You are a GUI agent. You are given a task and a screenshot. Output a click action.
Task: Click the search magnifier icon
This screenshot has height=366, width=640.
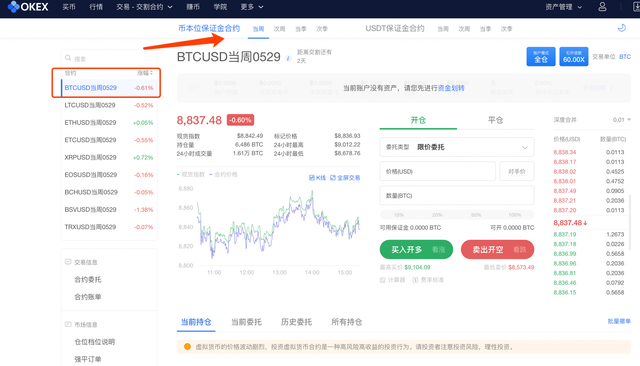click(x=68, y=58)
